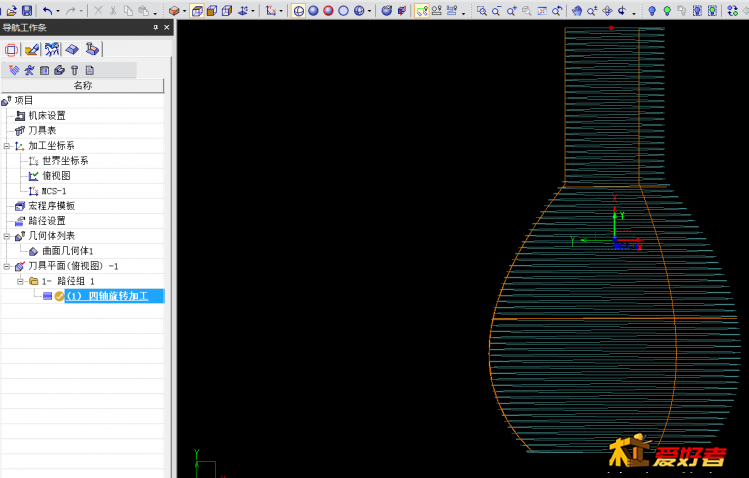
Task: Click the document output icon in panel toolbar
Action: [x=89, y=70]
